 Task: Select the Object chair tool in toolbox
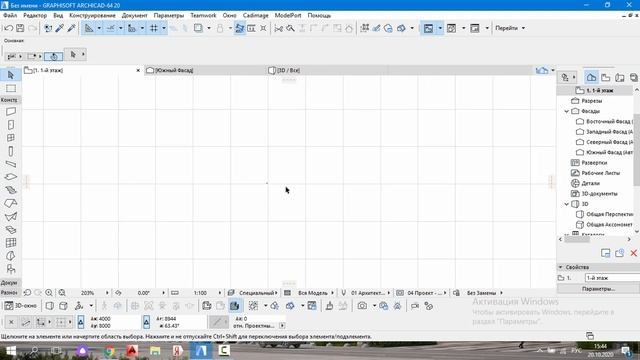coord(11,269)
